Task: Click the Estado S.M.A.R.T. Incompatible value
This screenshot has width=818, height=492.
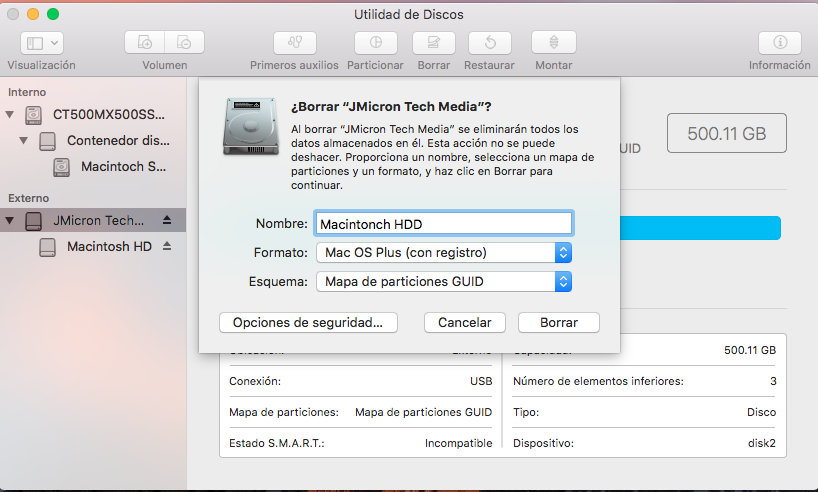Action: coord(459,443)
